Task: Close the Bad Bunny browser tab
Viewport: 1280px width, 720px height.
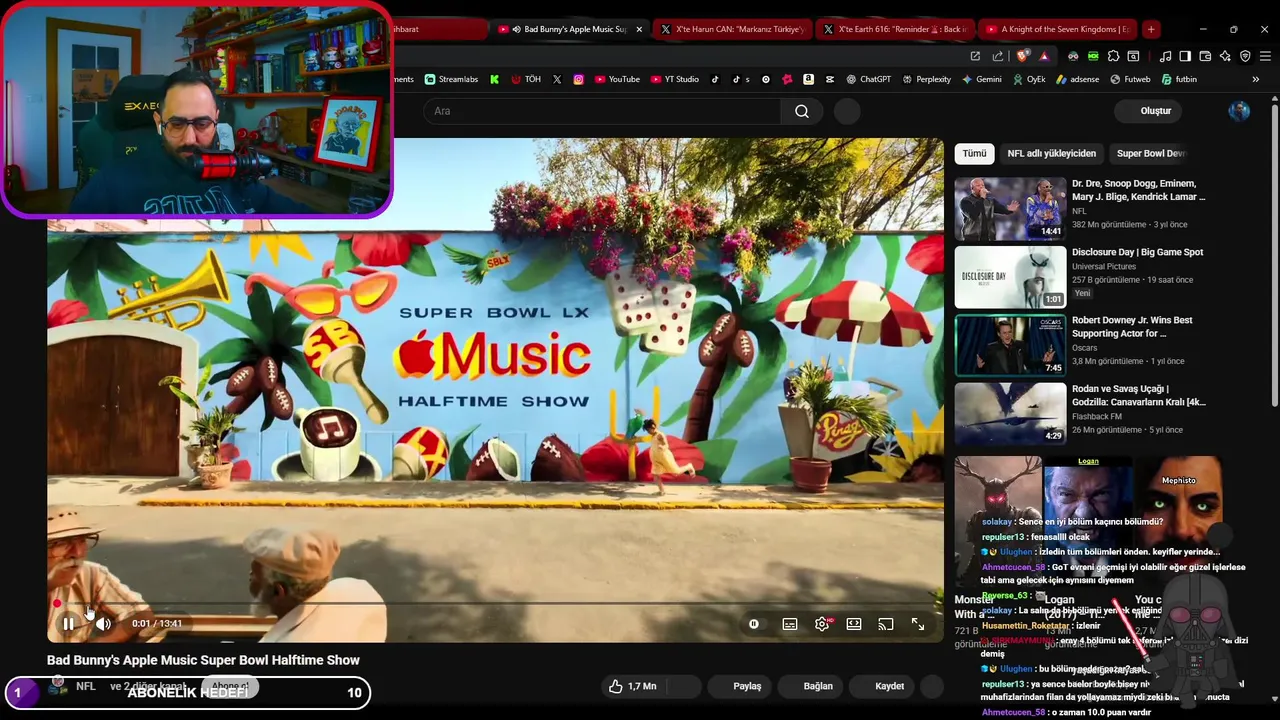Action: pyautogui.click(x=639, y=29)
